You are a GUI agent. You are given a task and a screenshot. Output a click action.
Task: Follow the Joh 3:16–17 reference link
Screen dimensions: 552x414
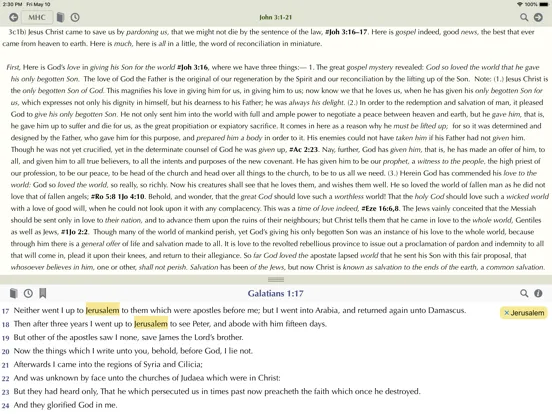346,32
